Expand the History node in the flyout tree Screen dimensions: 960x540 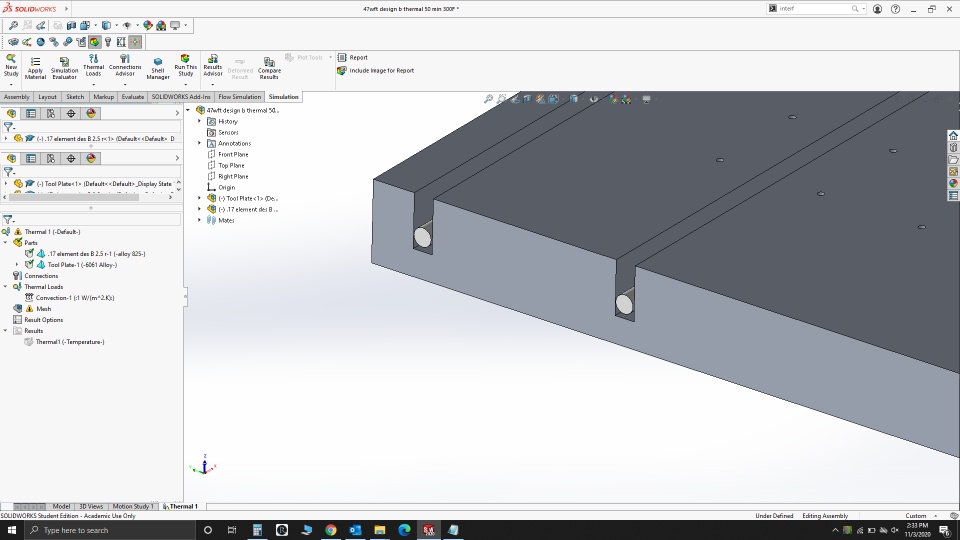199,121
